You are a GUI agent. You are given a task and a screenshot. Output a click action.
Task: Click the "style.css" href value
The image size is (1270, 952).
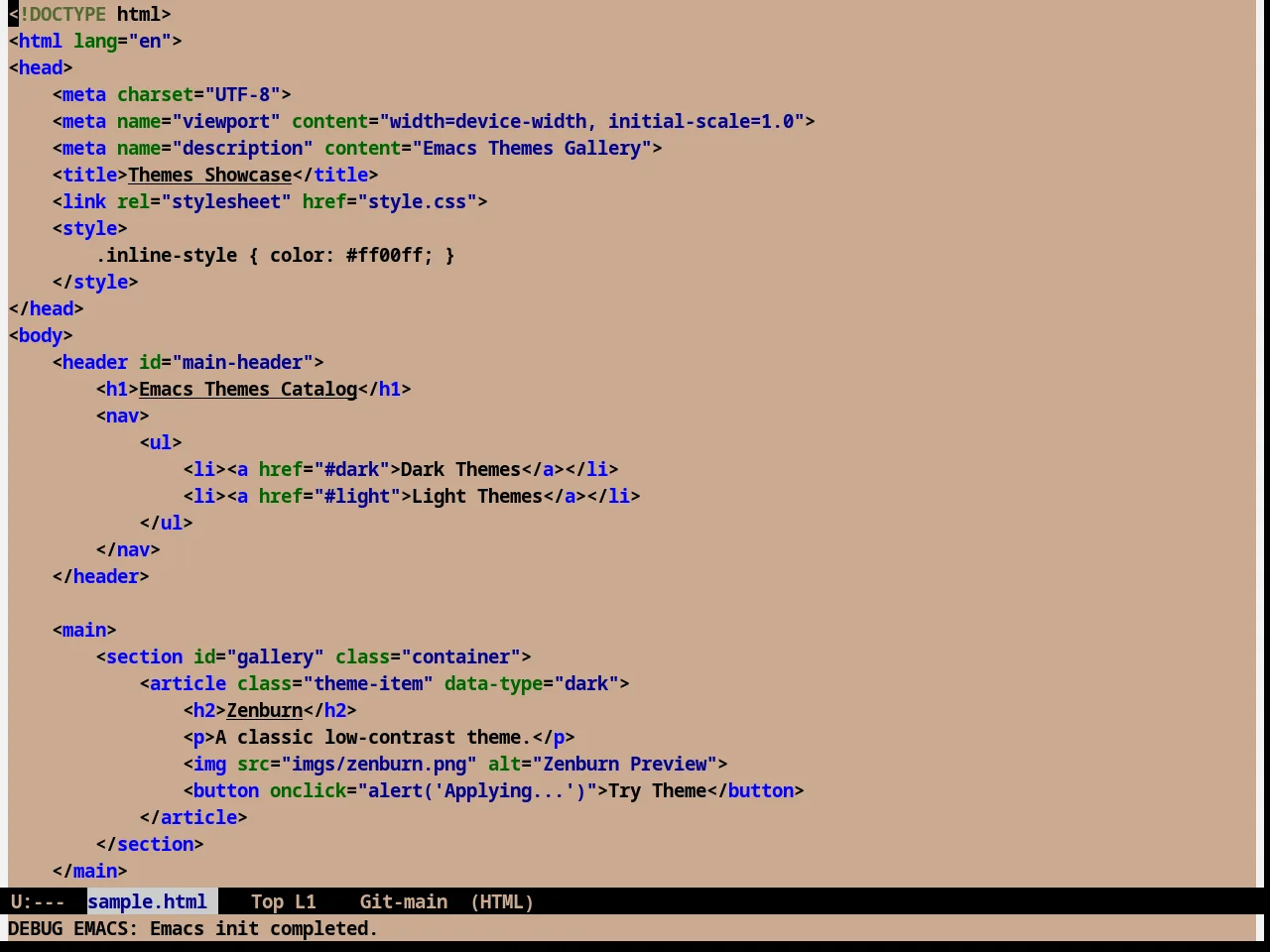tap(417, 201)
